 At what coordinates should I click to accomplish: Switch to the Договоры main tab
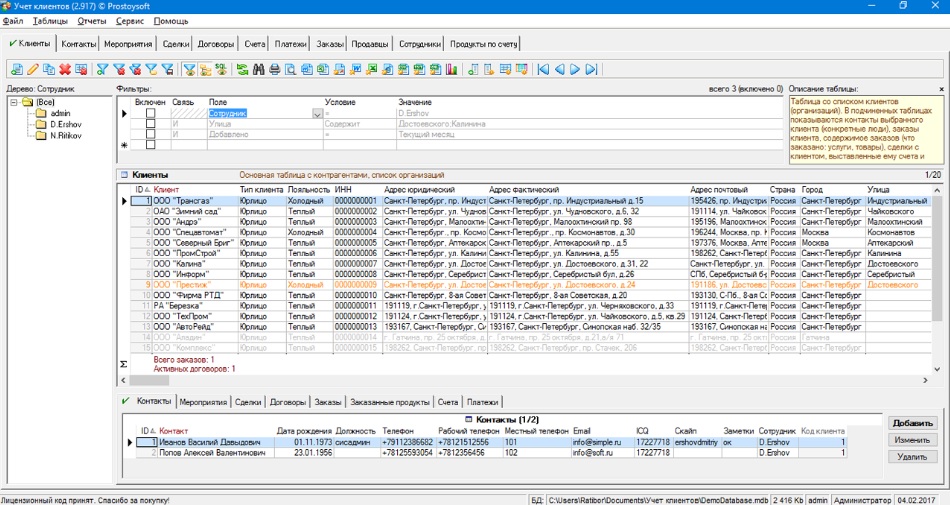click(216, 44)
